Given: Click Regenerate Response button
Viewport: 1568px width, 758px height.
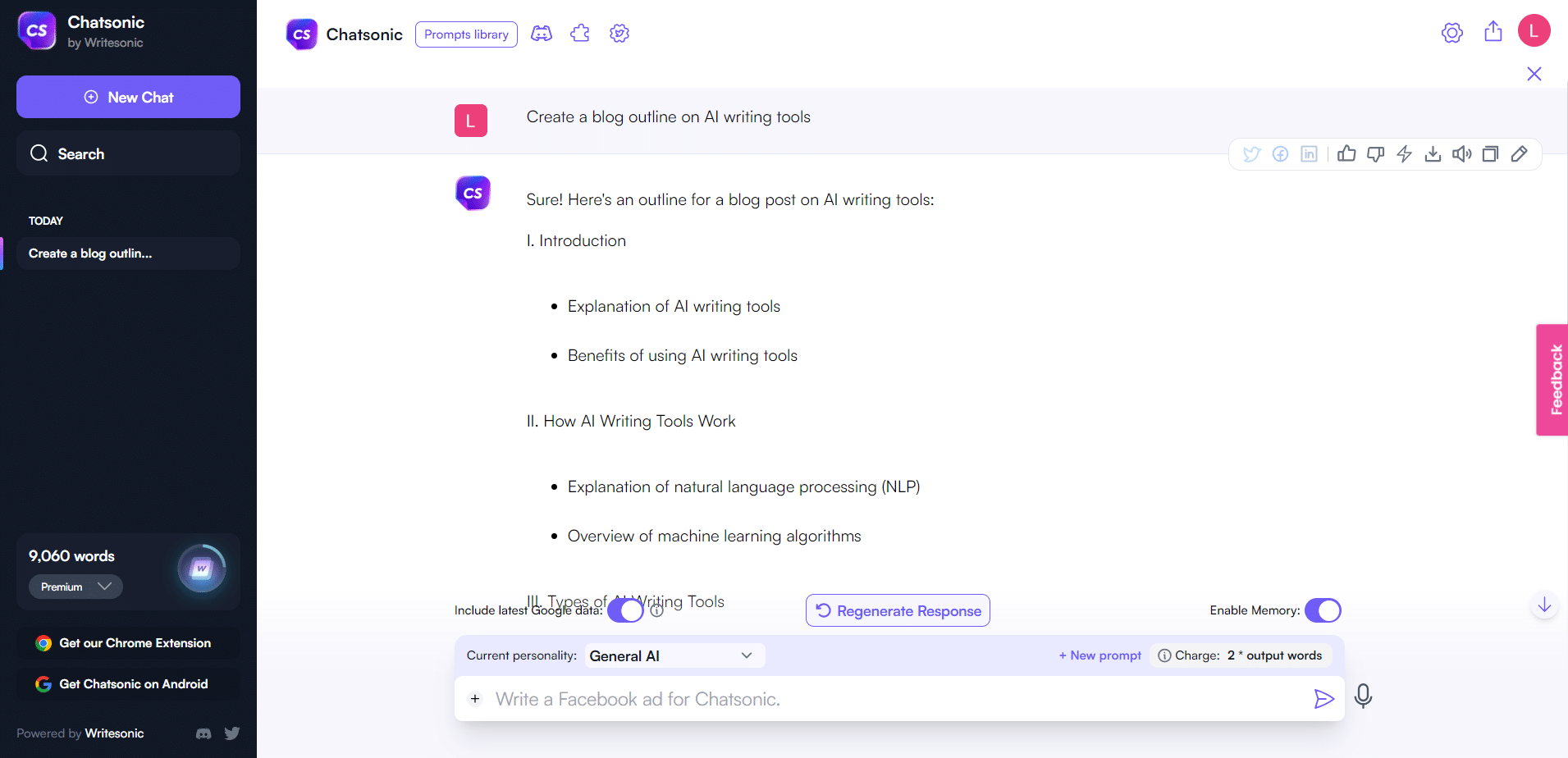Looking at the screenshot, I should coord(898,610).
